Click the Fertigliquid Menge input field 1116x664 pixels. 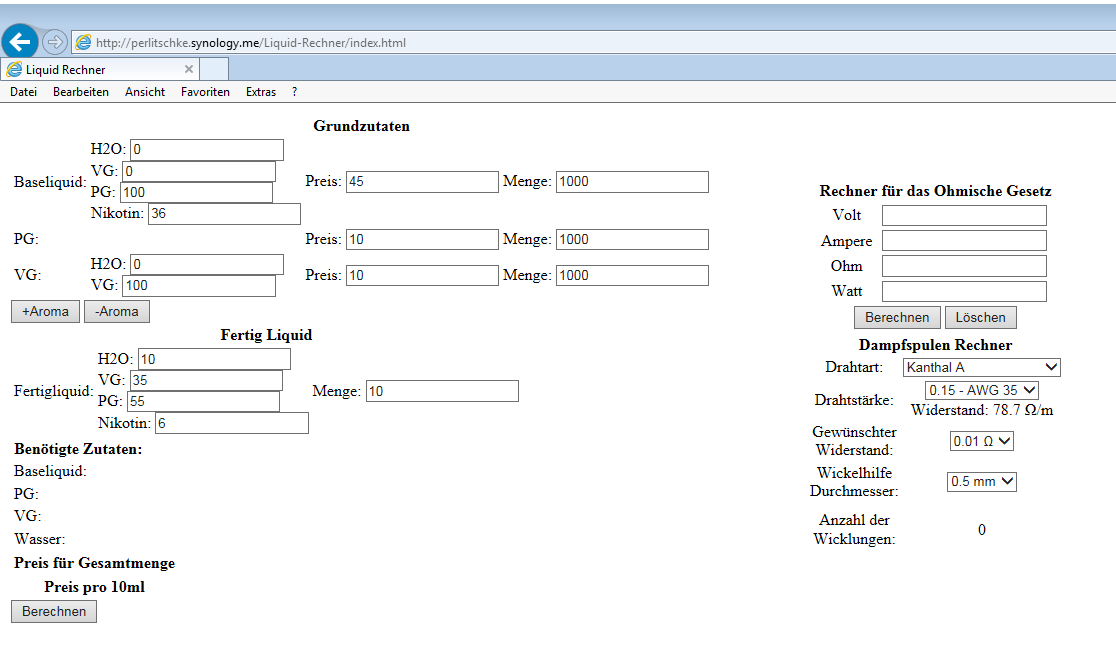point(442,391)
